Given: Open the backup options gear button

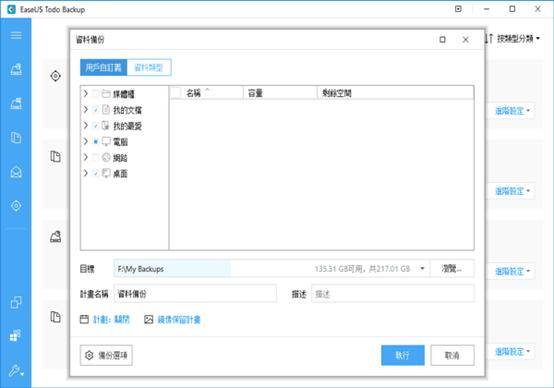Looking at the screenshot, I should (x=106, y=355).
